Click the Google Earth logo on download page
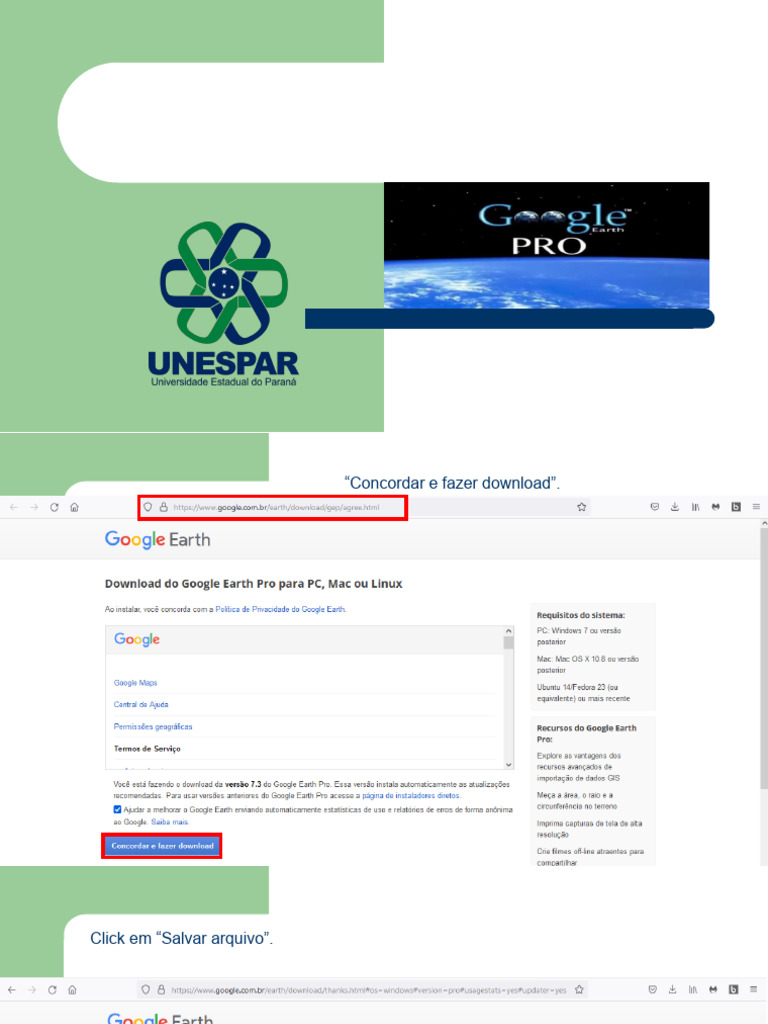Screen dimensions: 768x1024 [x=157, y=540]
